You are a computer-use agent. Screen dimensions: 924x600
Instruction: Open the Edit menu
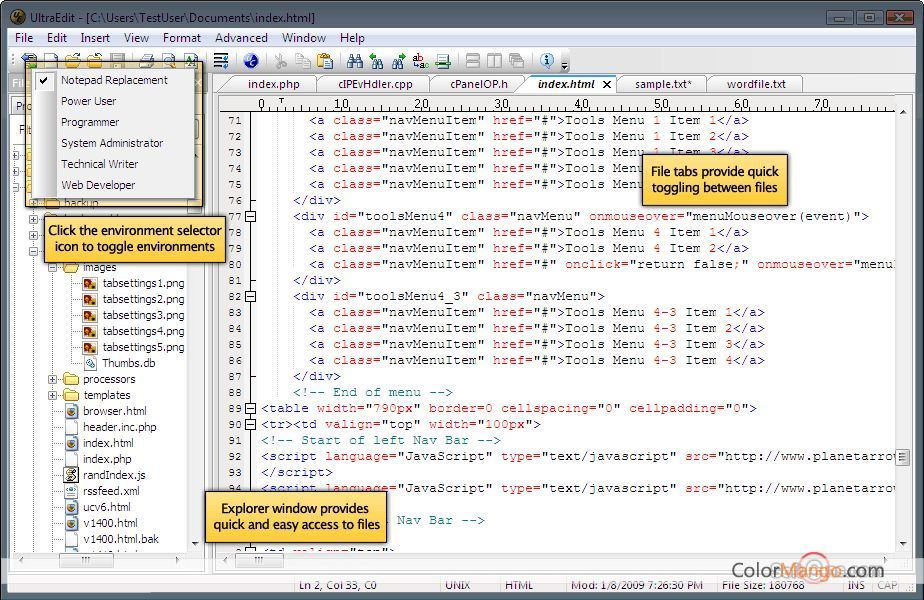pyautogui.click(x=57, y=38)
